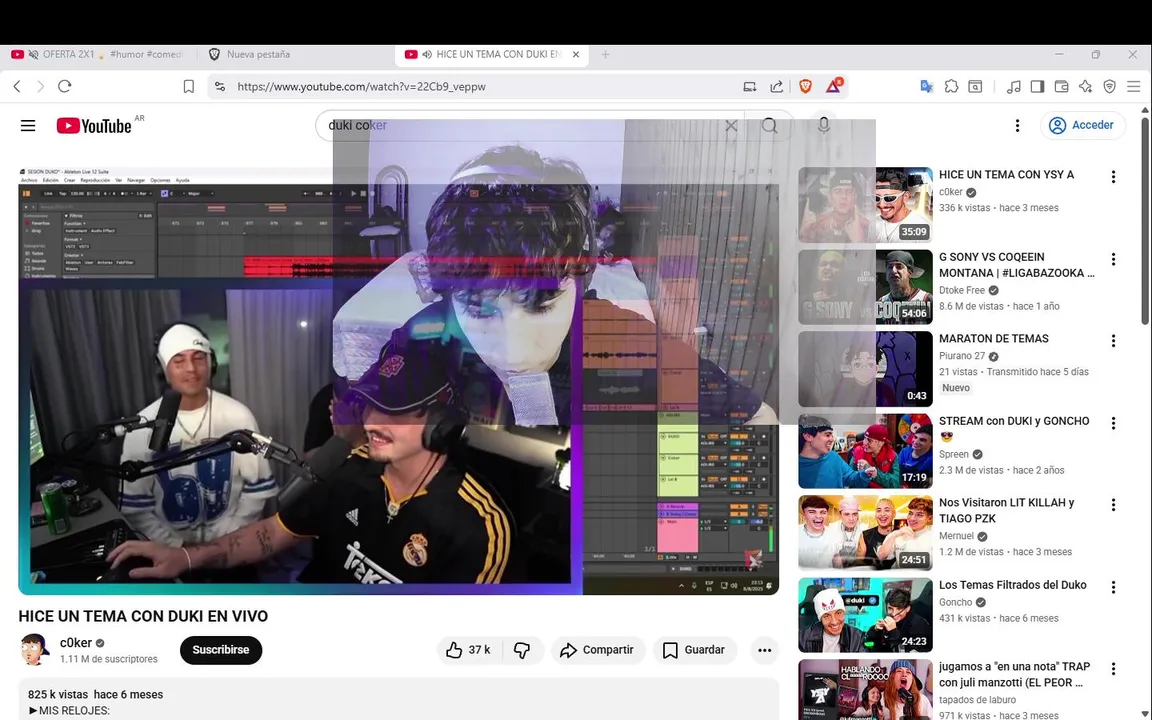Open the Brave Rewards triangle icon
This screenshot has width=1152, height=720.
coord(833,86)
